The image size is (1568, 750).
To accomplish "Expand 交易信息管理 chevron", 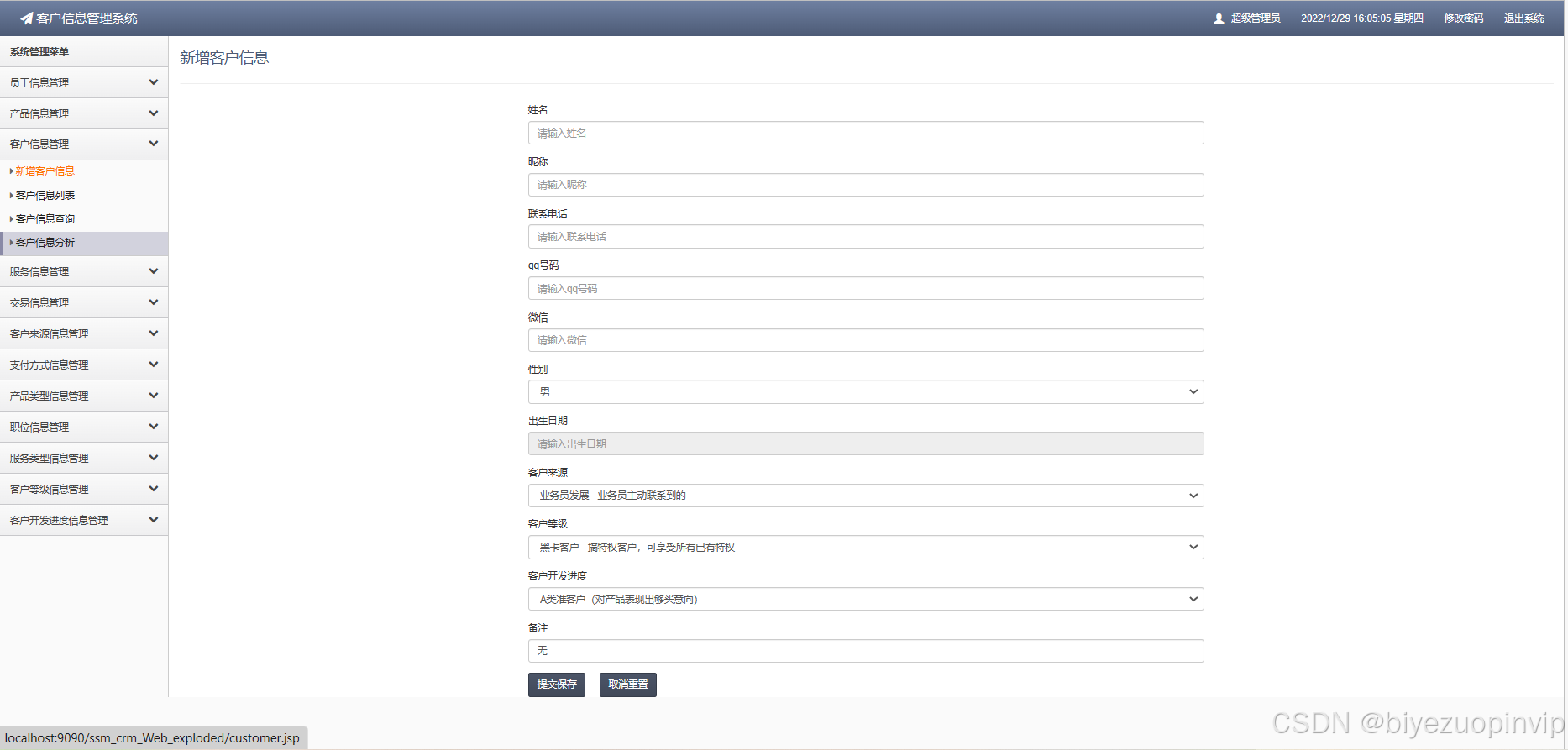I will click(x=154, y=302).
